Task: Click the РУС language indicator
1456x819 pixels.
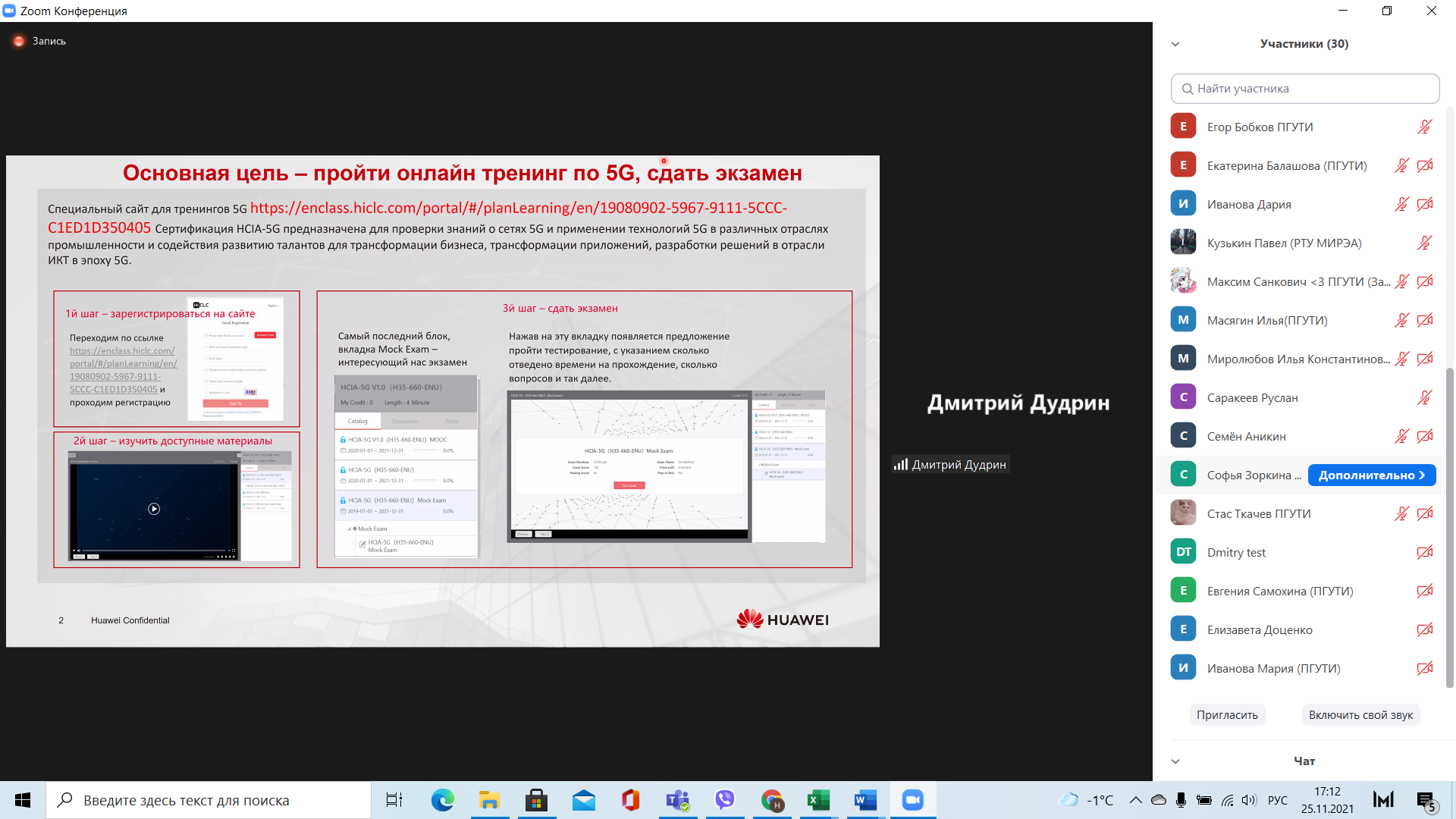Action: point(1278,800)
